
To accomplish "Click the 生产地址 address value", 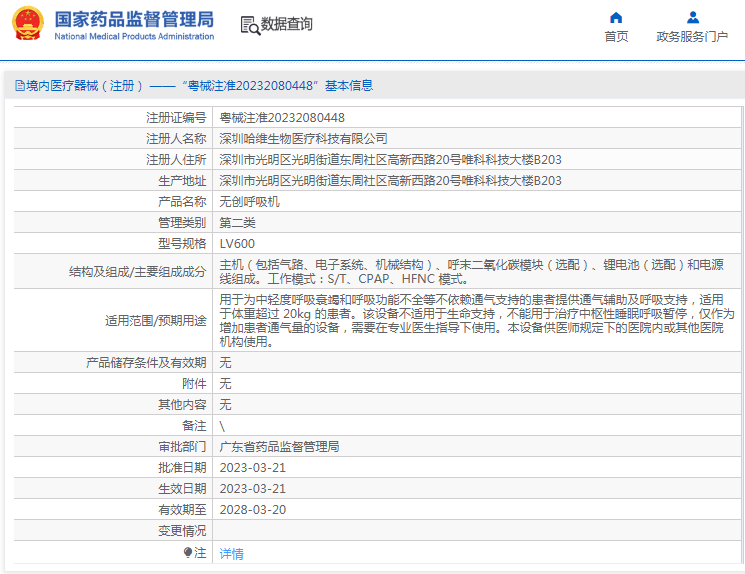I will [x=390, y=180].
